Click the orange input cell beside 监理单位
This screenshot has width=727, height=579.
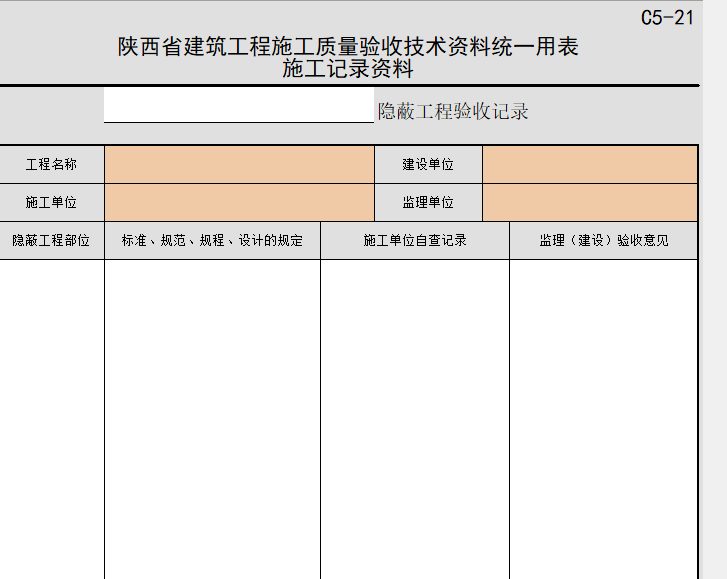[x=589, y=203]
